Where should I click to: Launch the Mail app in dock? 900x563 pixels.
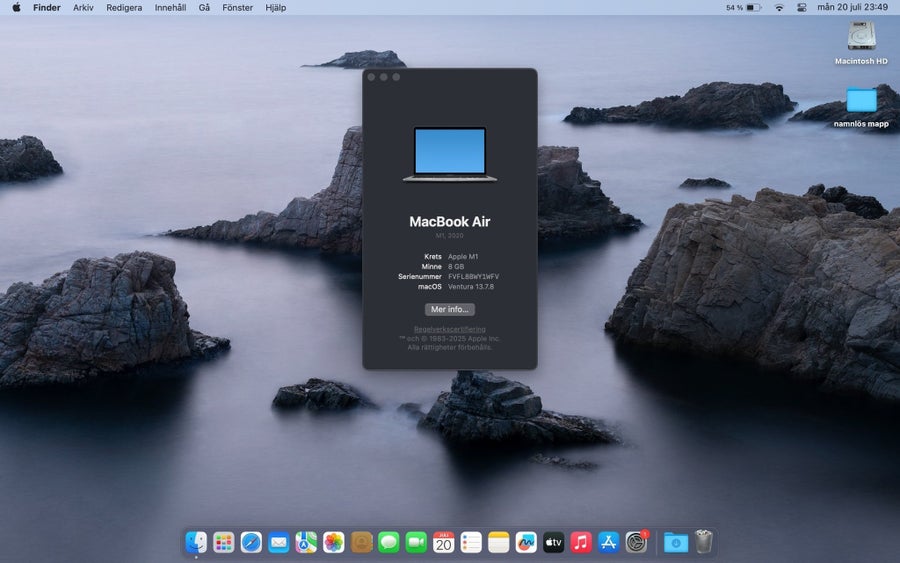coord(278,542)
